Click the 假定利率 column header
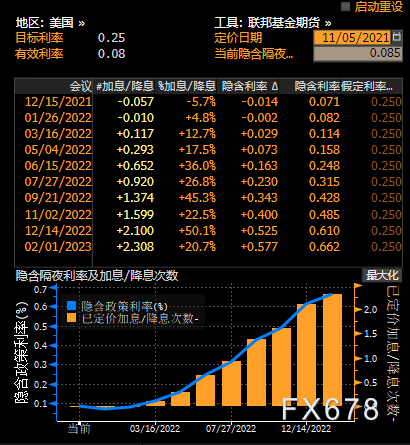 click(x=367, y=86)
